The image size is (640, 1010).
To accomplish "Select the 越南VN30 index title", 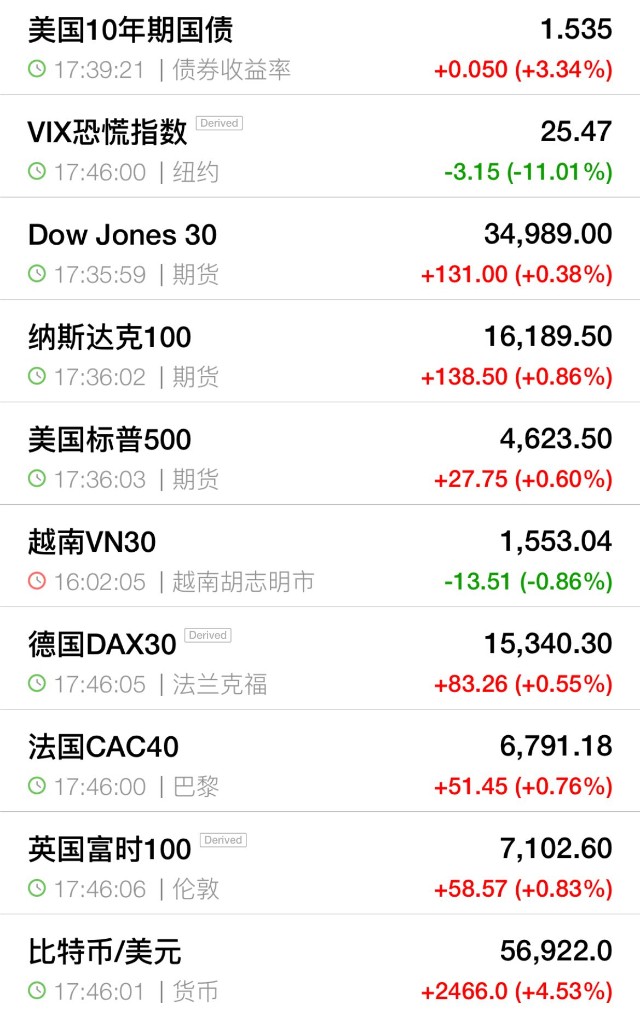I will point(92,542).
